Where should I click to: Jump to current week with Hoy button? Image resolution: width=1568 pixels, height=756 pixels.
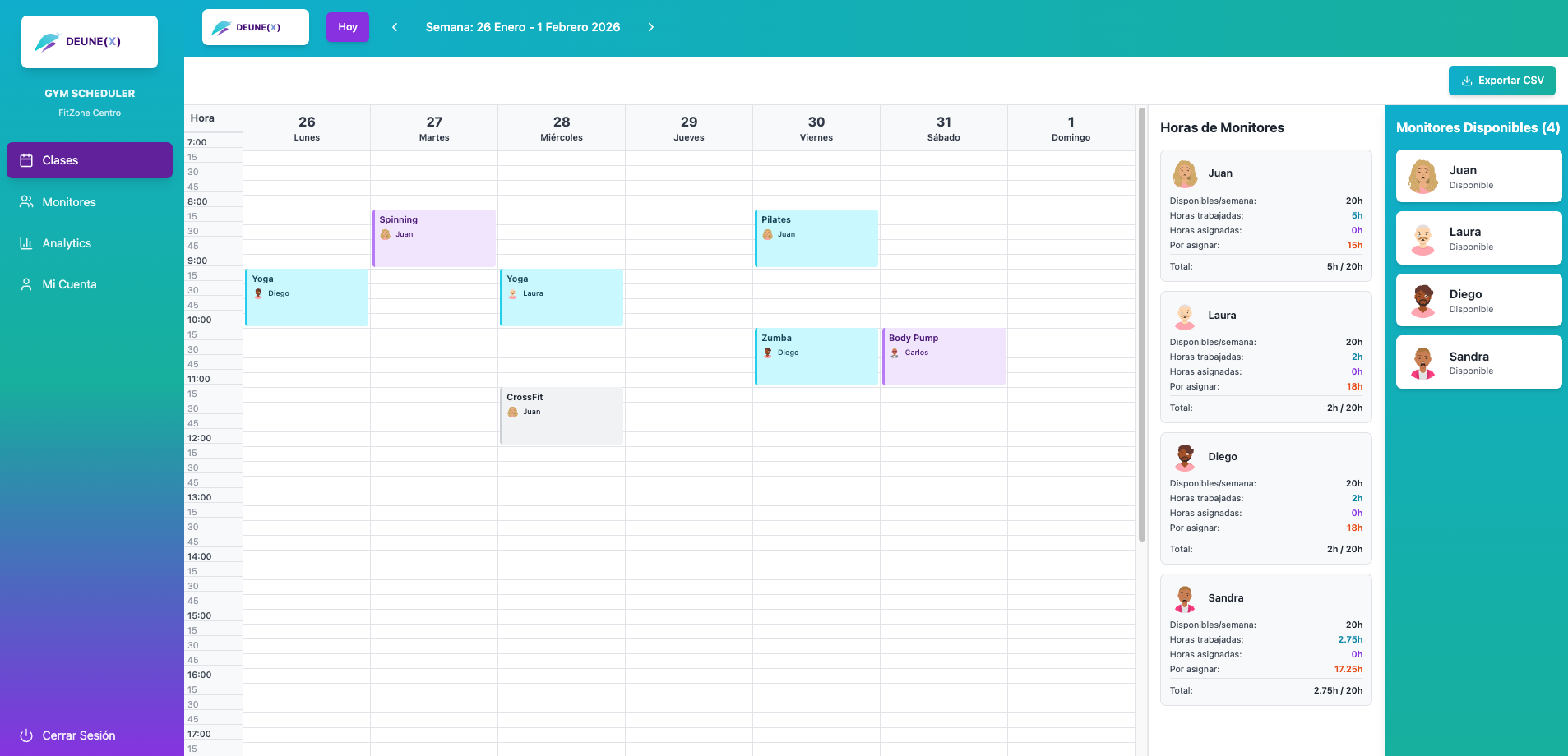click(348, 27)
